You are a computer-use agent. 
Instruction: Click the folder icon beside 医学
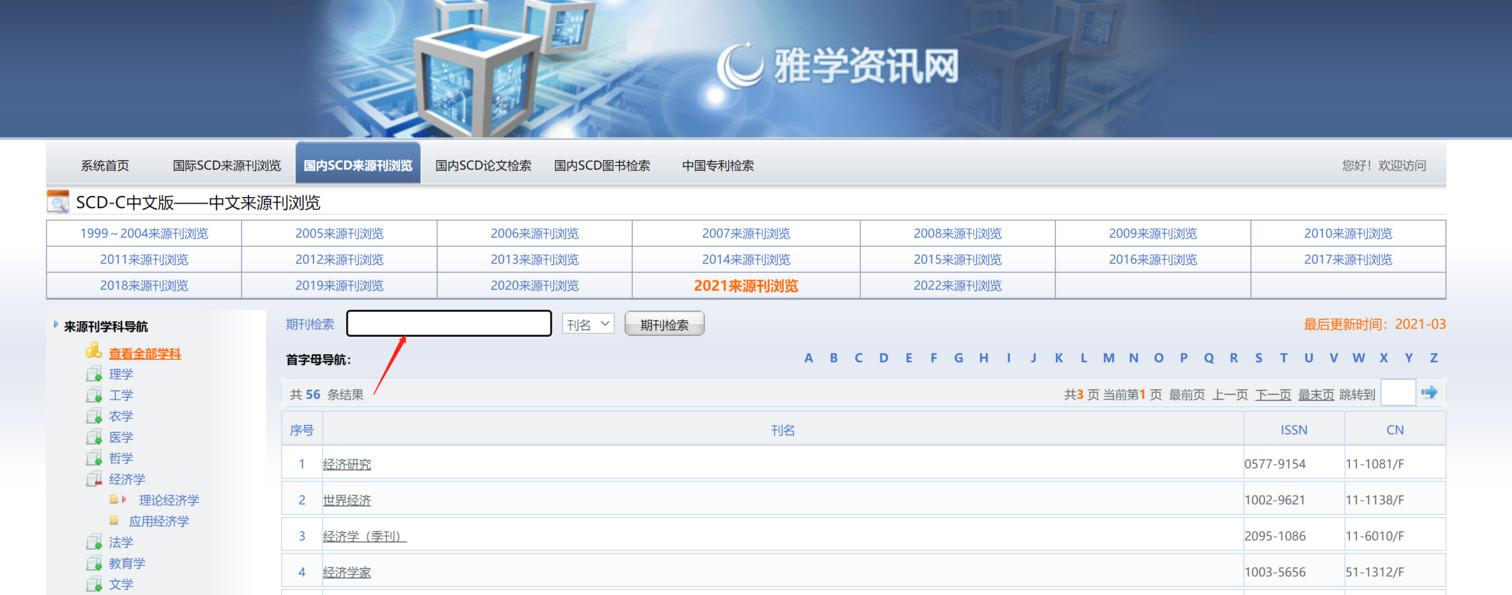tap(94, 437)
